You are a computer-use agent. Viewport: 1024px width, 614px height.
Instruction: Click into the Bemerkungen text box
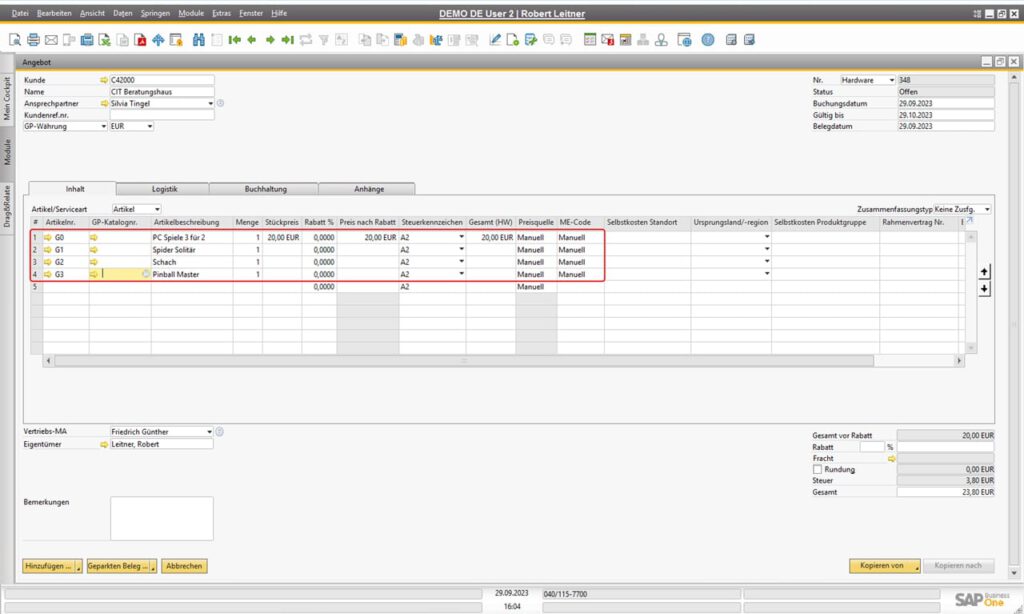[161, 519]
